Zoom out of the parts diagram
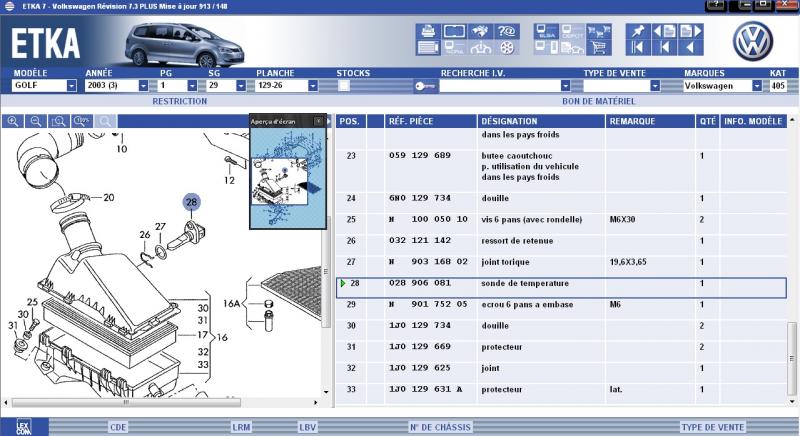Screen dimensions: 800x436 click(x=36, y=121)
